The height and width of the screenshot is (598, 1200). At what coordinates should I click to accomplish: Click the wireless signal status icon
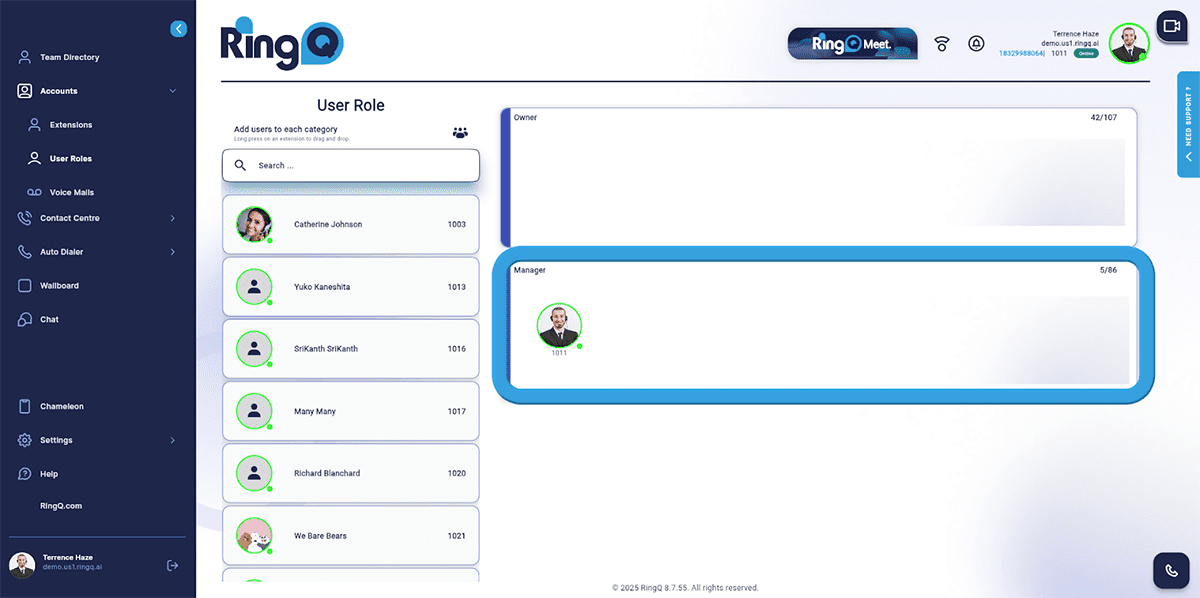coord(941,44)
